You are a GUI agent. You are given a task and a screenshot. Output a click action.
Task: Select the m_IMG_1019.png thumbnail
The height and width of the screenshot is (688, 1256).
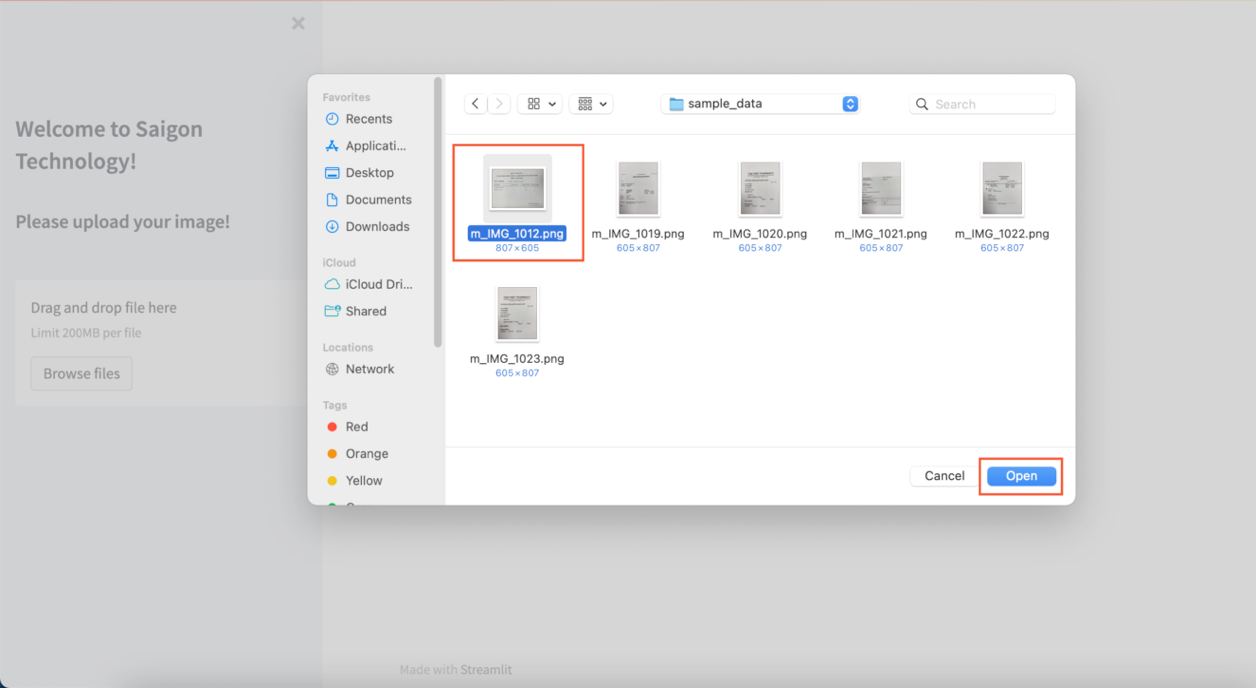coord(638,189)
